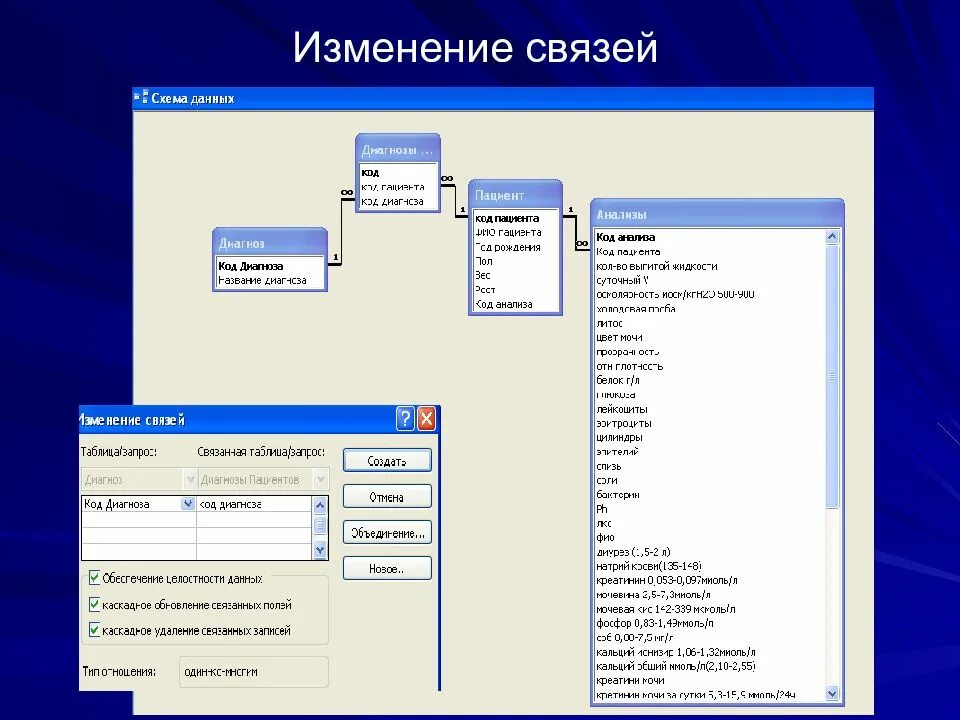Click the Новое.. button

(x=387, y=568)
